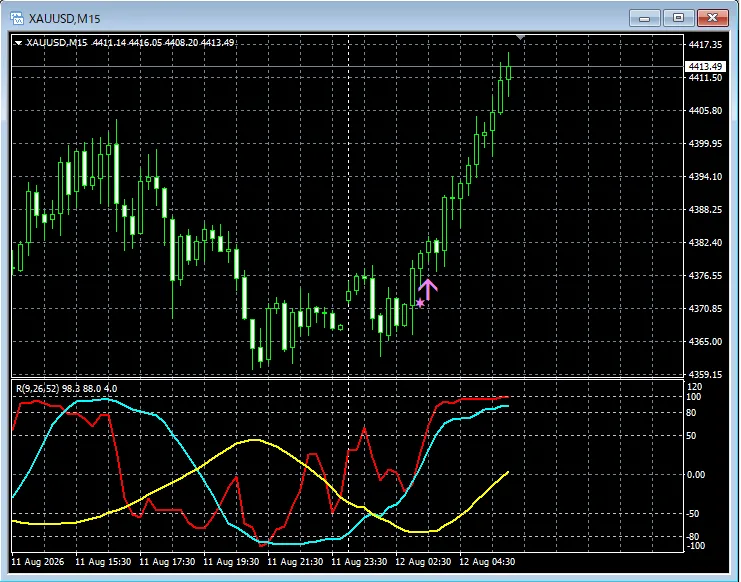Image resolution: width=741 pixels, height=582 pixels.
Task: Maximize the XAUUSD,M15 chart window
Action: (678, 18)
